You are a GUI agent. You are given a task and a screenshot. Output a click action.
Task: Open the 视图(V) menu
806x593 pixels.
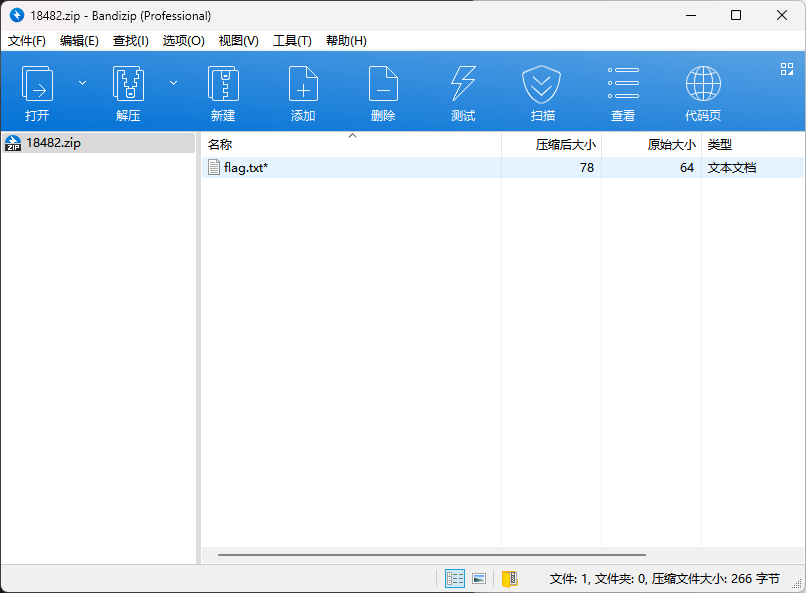pyautogui.click(x=239, y=41)
